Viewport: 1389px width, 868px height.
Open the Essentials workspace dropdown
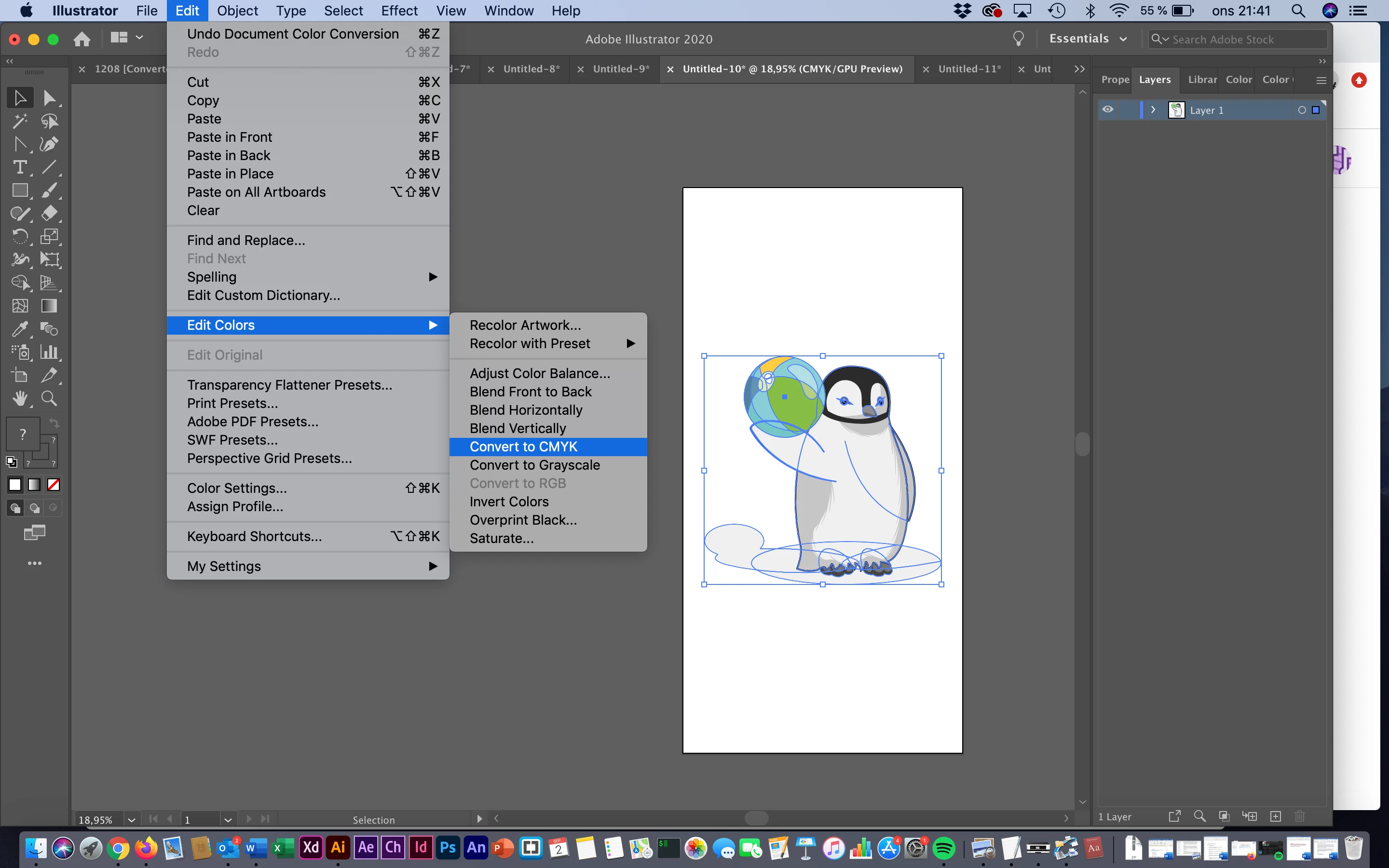pyautogui.click(x=1088, y=39)
